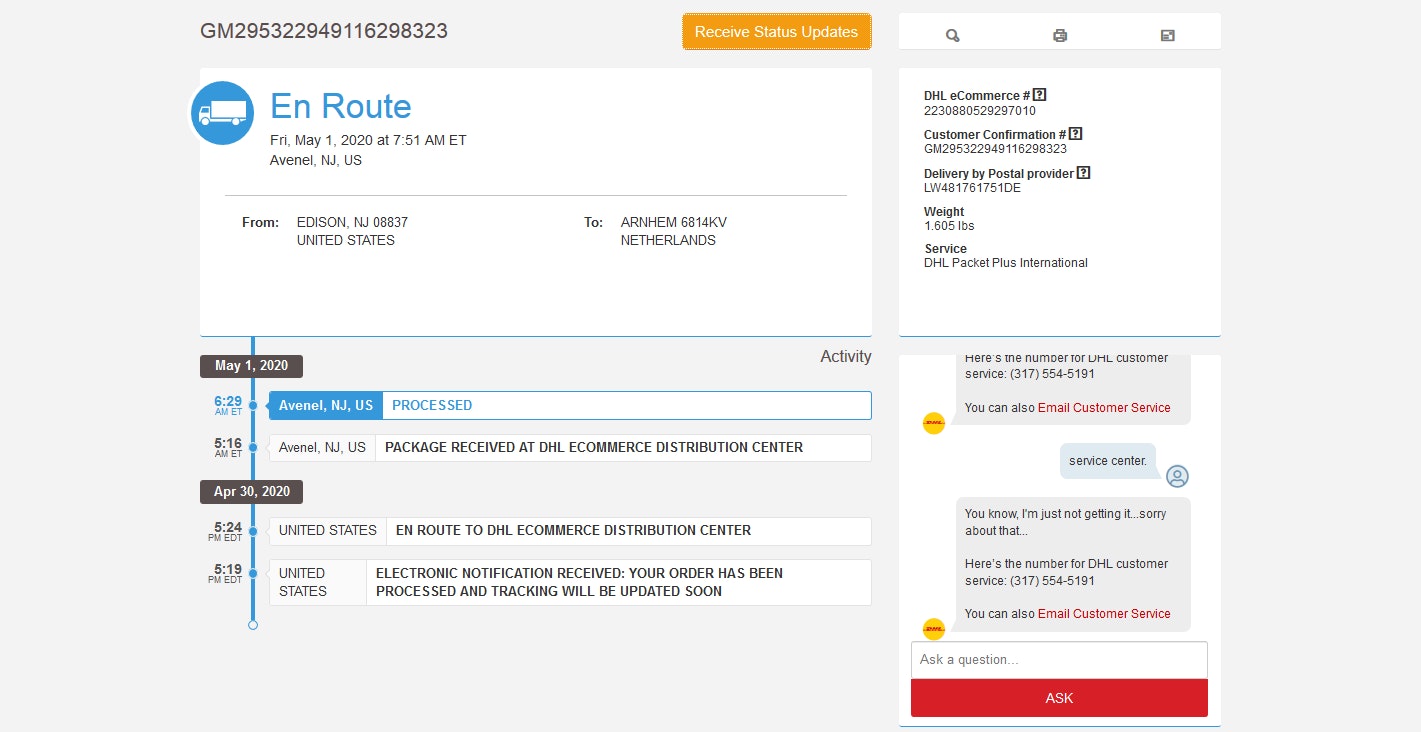Click the printer icon
Image resolution: width=1421 pixels, height=732 pixels.
(x=1060, y=35)
